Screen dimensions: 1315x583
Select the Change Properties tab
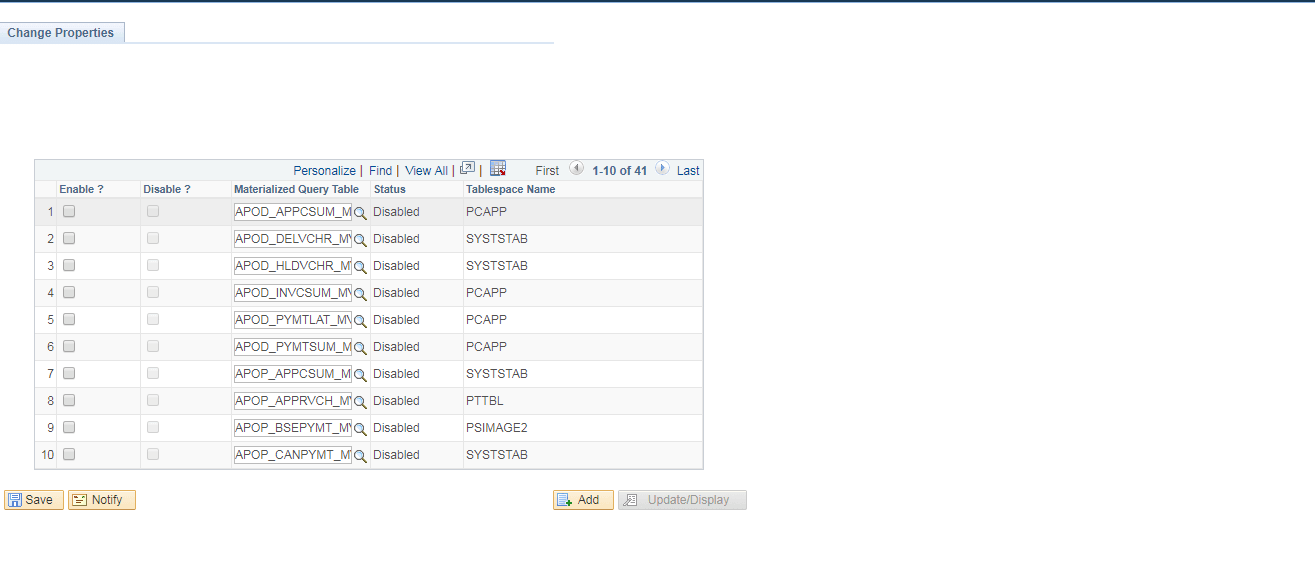tap(61, 33)
